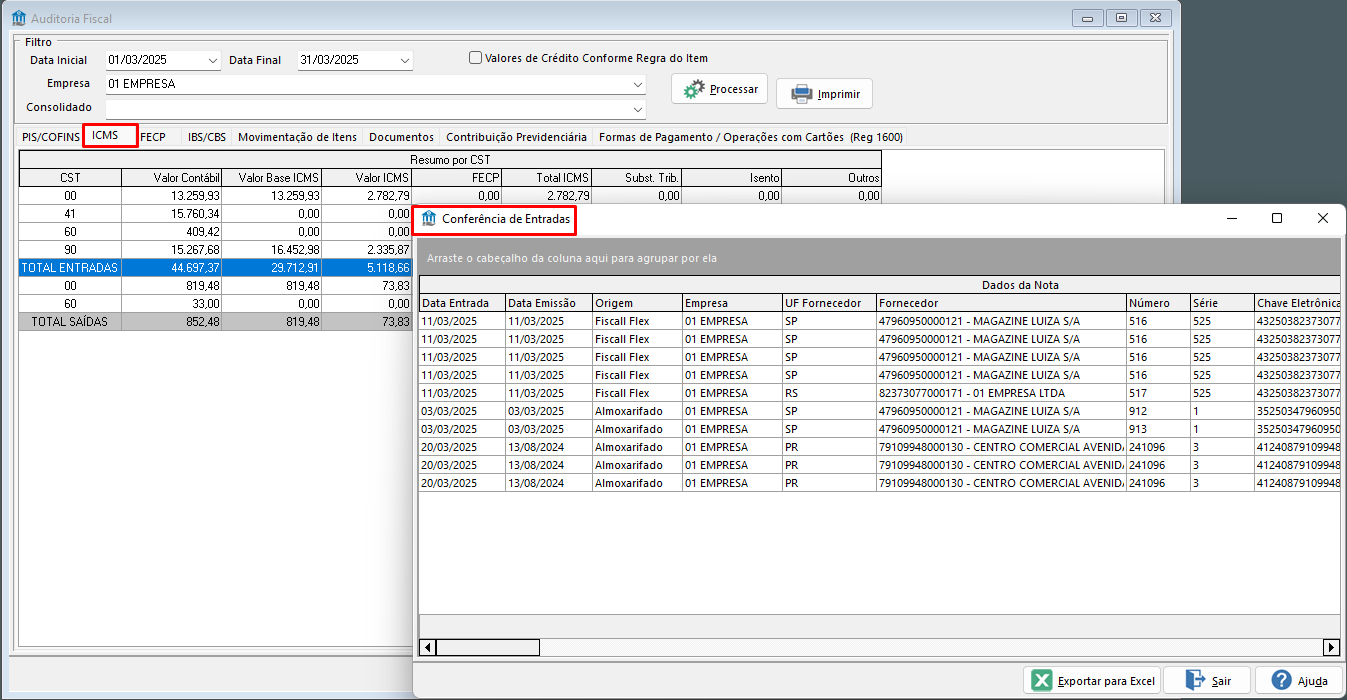Switch to the PIS/COFINS tab
The image size is (1347, 700).
(51, 137)
